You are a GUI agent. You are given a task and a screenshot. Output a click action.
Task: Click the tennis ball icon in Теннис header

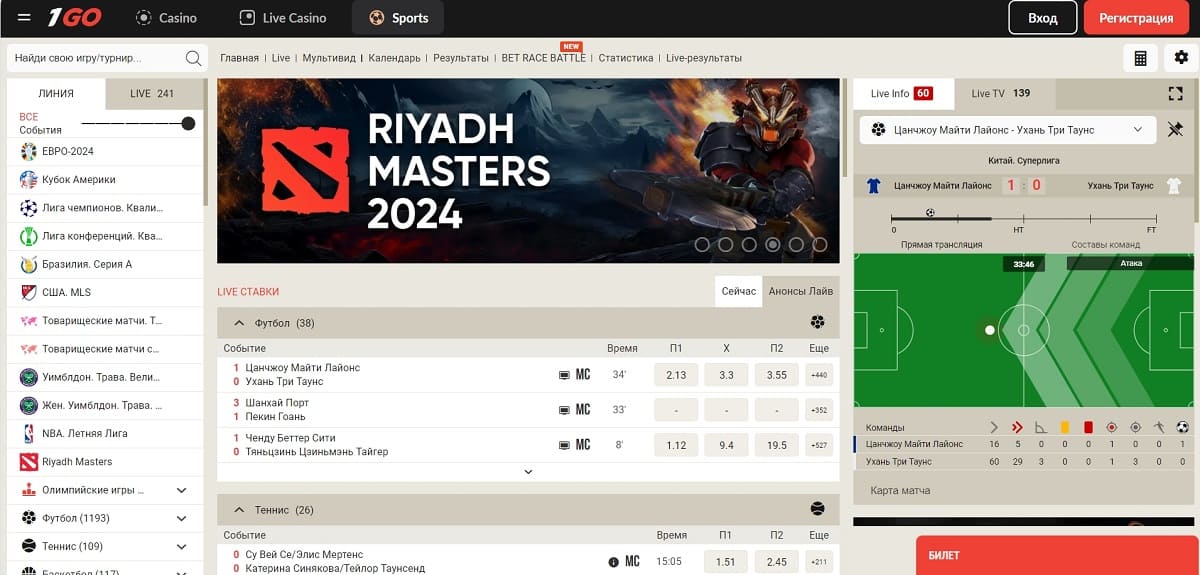click(x=818, y=509)
